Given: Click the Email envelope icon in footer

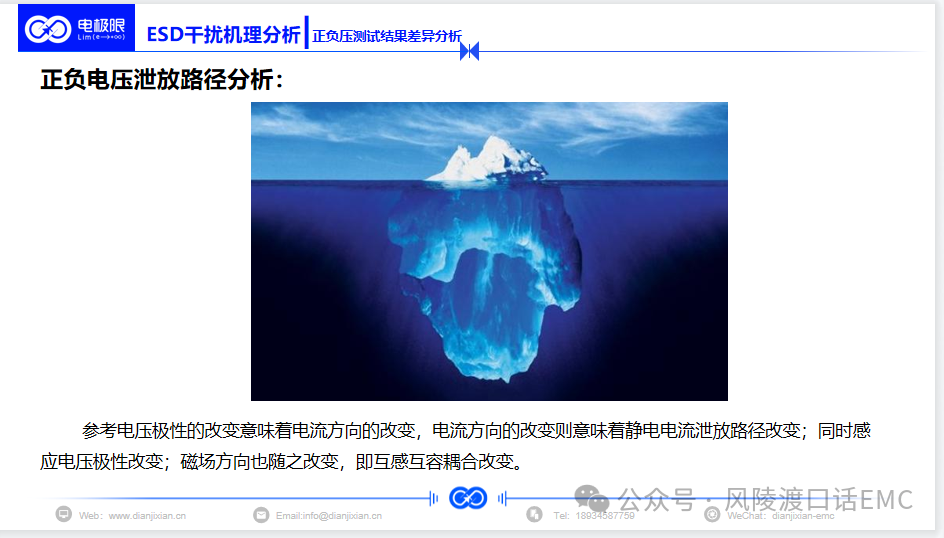Looking at the screenshot, I should [x=261, y=515].
